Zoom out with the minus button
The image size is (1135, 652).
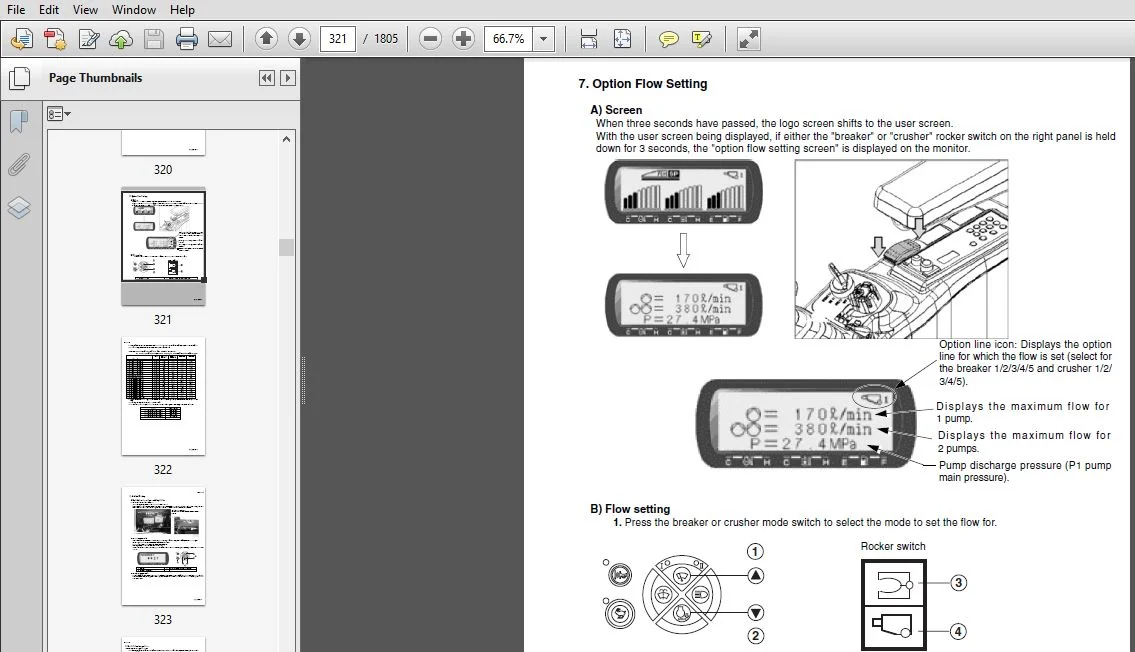point(430,38)
